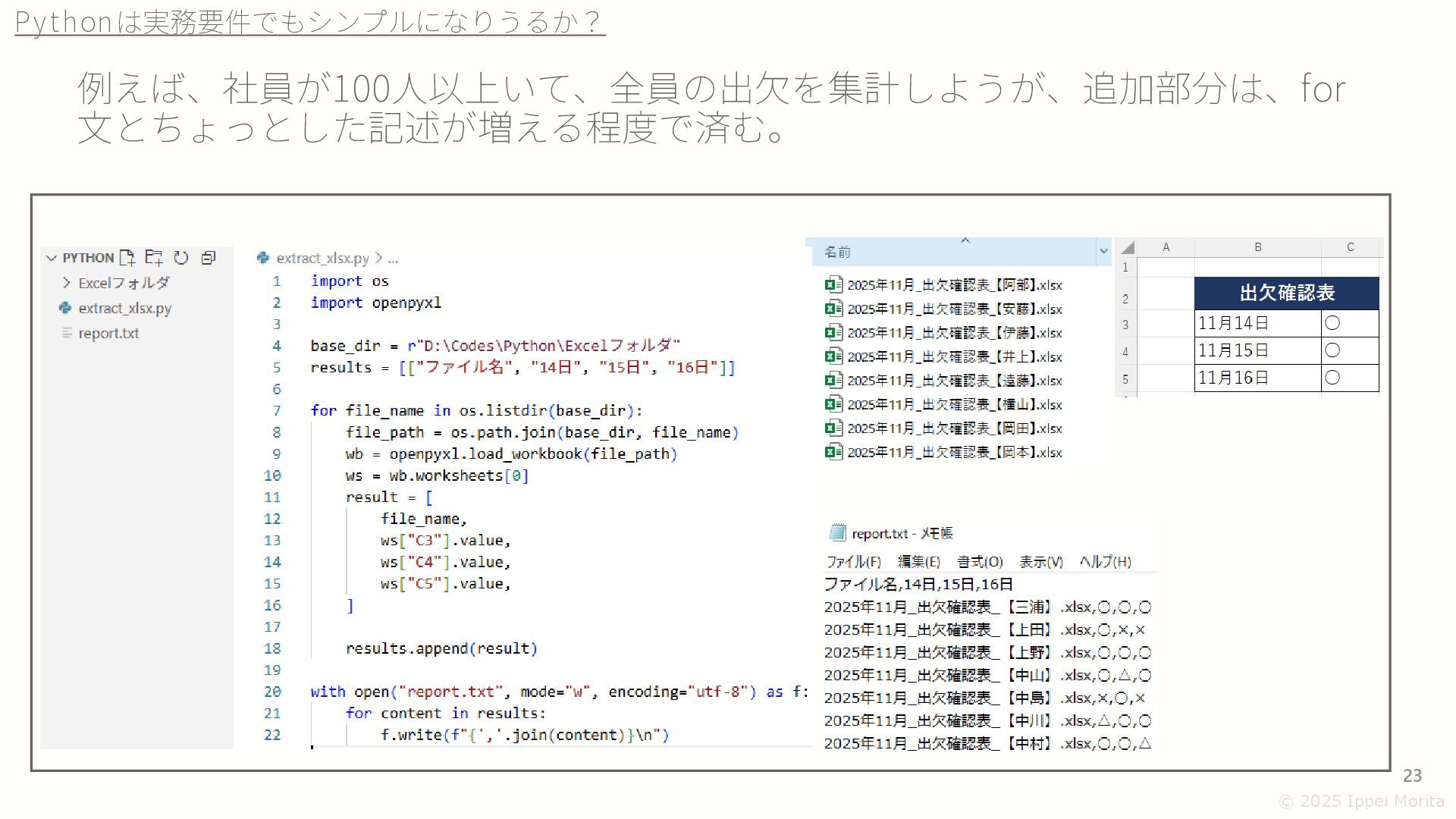Image resolution: width=1456 pixels, height=819 pixels.
Task: Open extract_xlsx.py in the file tree
Action: tap(124, 308)
